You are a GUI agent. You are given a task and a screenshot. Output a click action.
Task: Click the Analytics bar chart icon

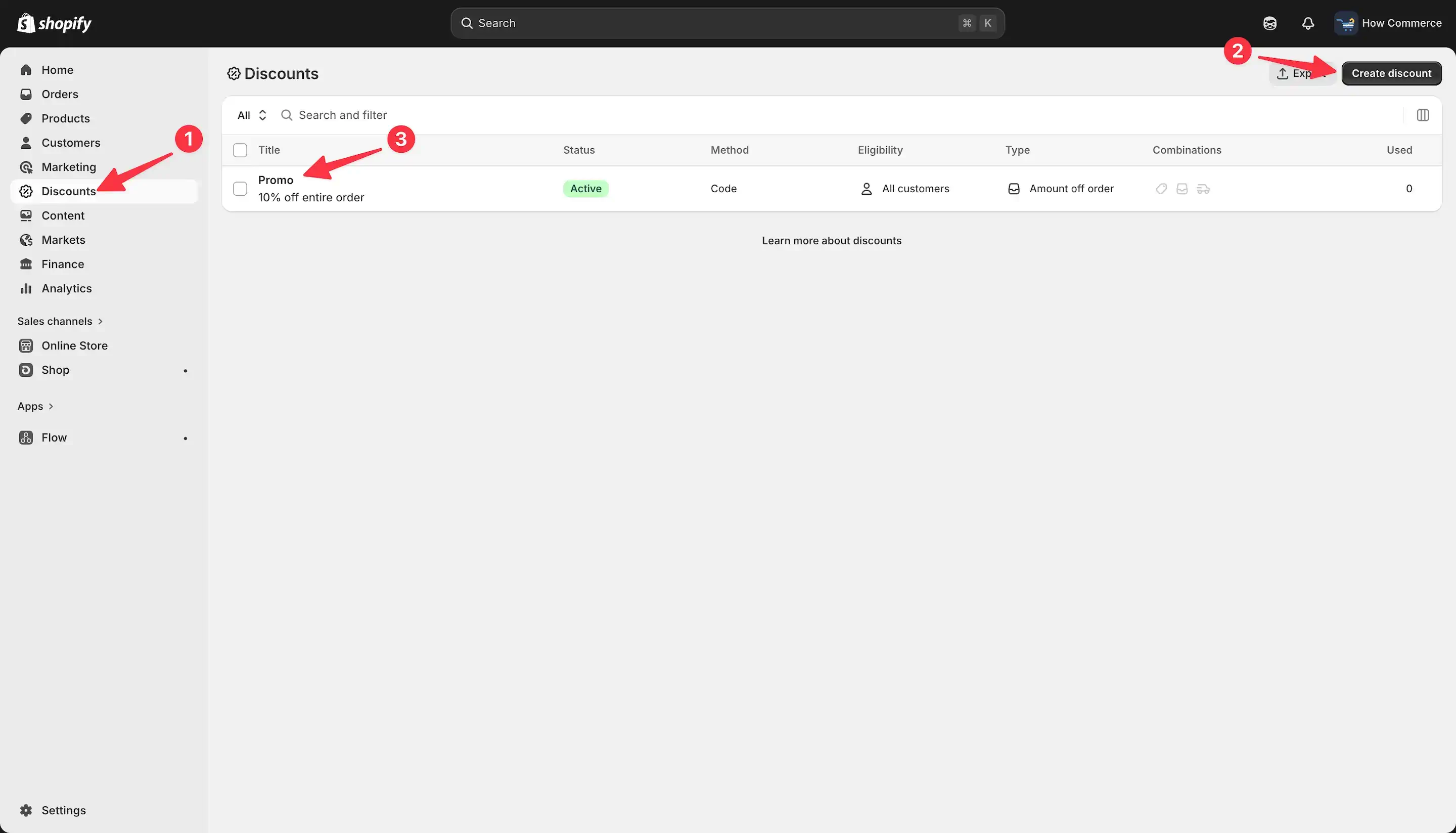click(x=26, y=288)
